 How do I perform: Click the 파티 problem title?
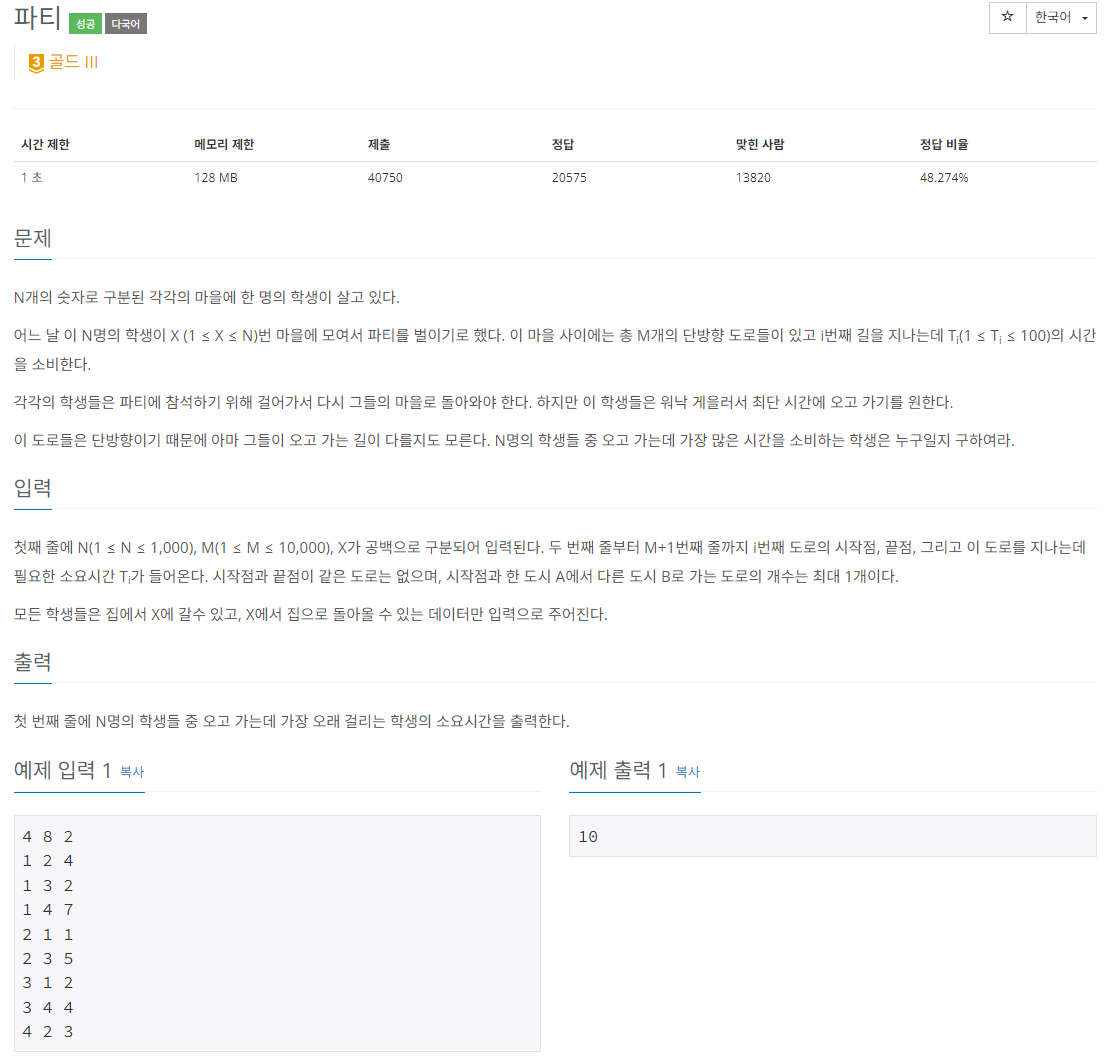(x=37, y=18)
